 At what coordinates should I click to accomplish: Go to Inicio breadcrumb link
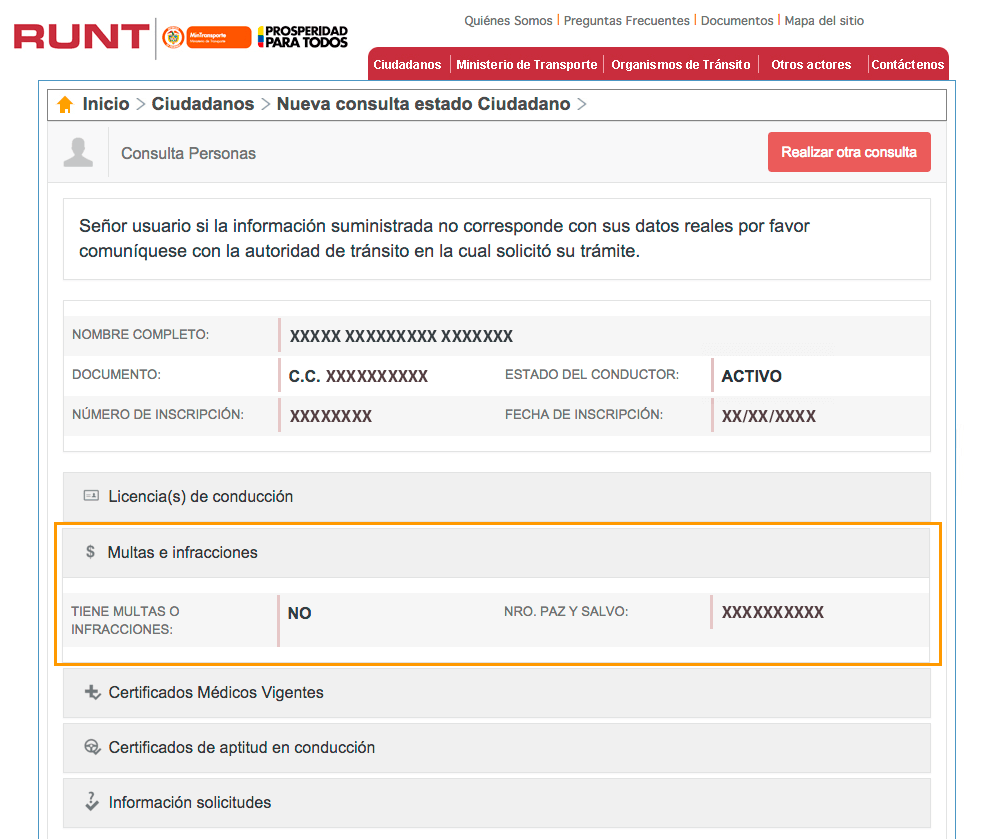click(105, 104)
